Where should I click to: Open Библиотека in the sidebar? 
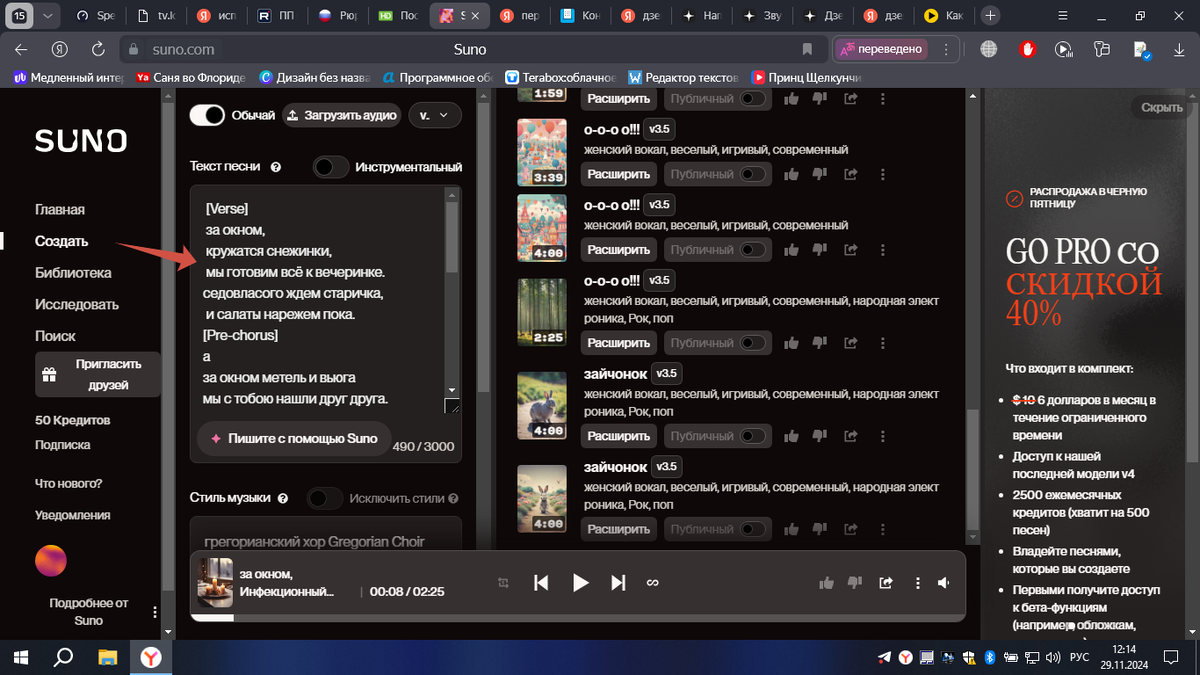pos(73,273)
